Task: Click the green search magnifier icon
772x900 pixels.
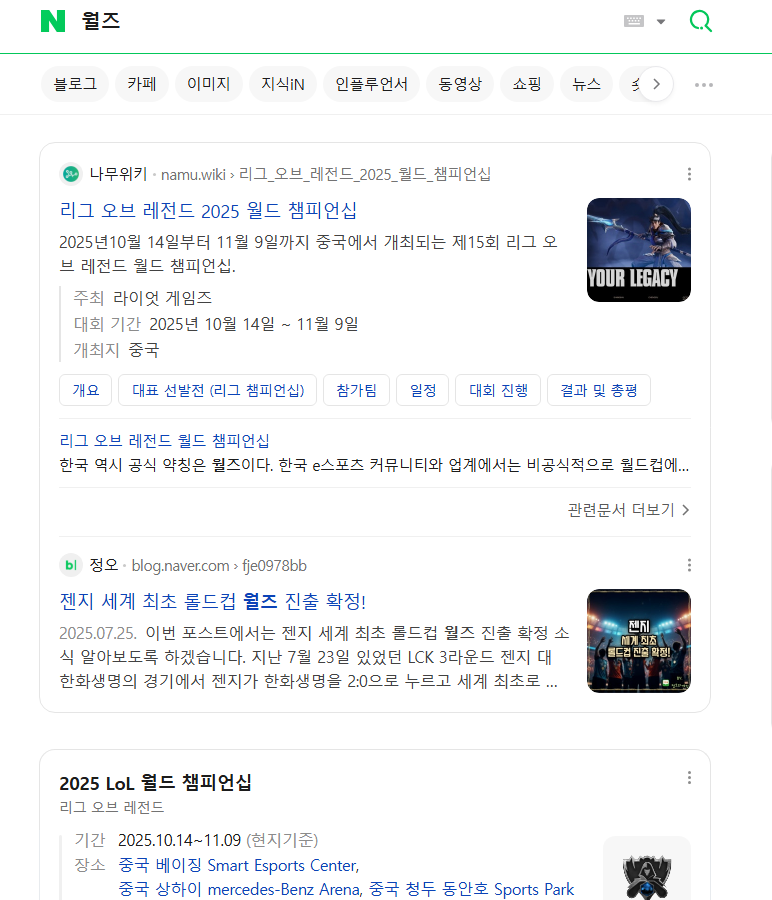Action: coord(700,21)
